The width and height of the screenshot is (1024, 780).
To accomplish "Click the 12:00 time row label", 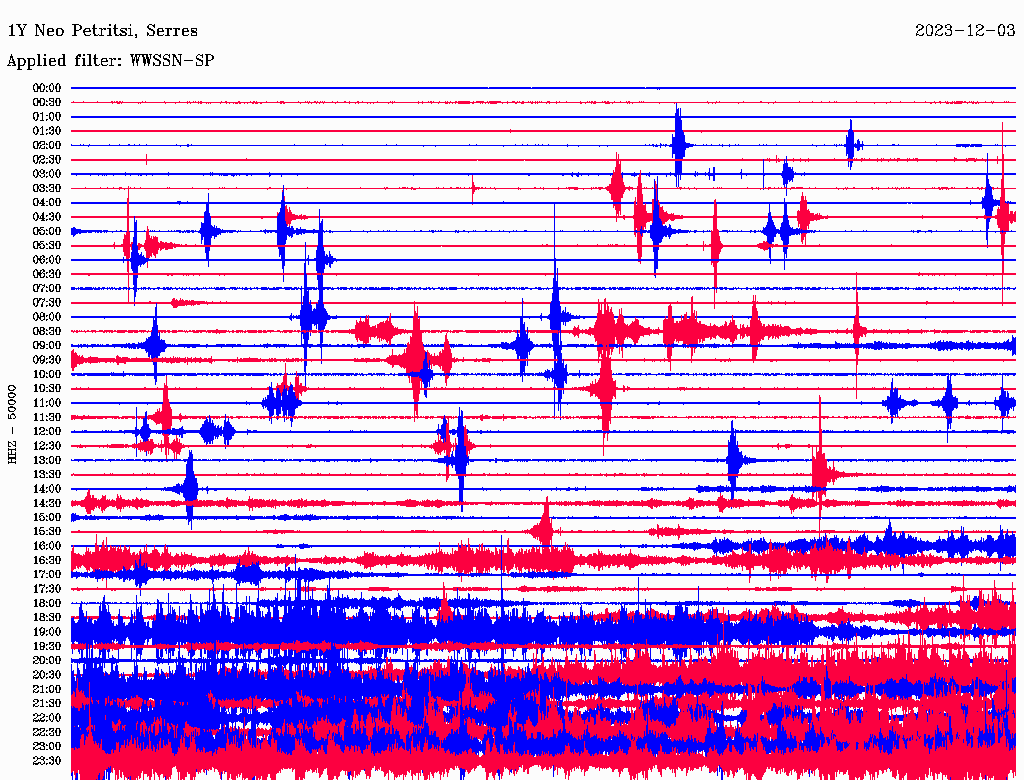I will [47, 432].
